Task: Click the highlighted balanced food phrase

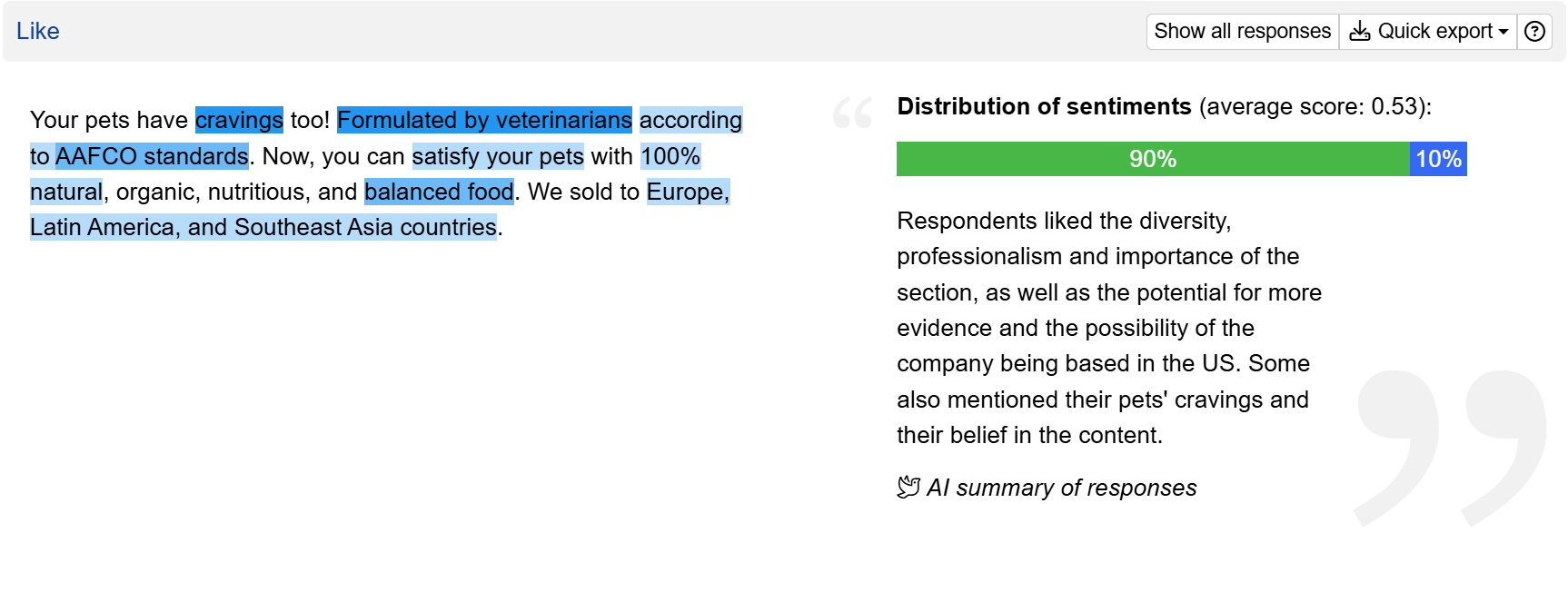Action: [439, 192]
